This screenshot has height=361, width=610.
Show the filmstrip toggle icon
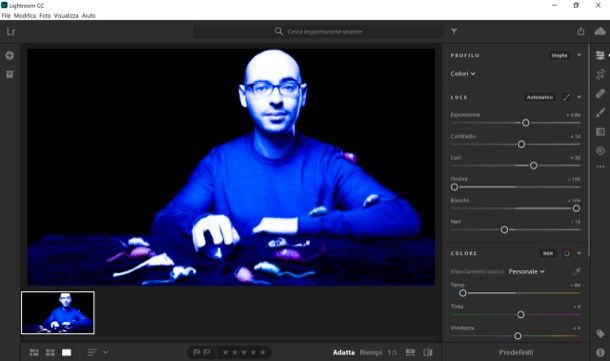tap(410, 352)
